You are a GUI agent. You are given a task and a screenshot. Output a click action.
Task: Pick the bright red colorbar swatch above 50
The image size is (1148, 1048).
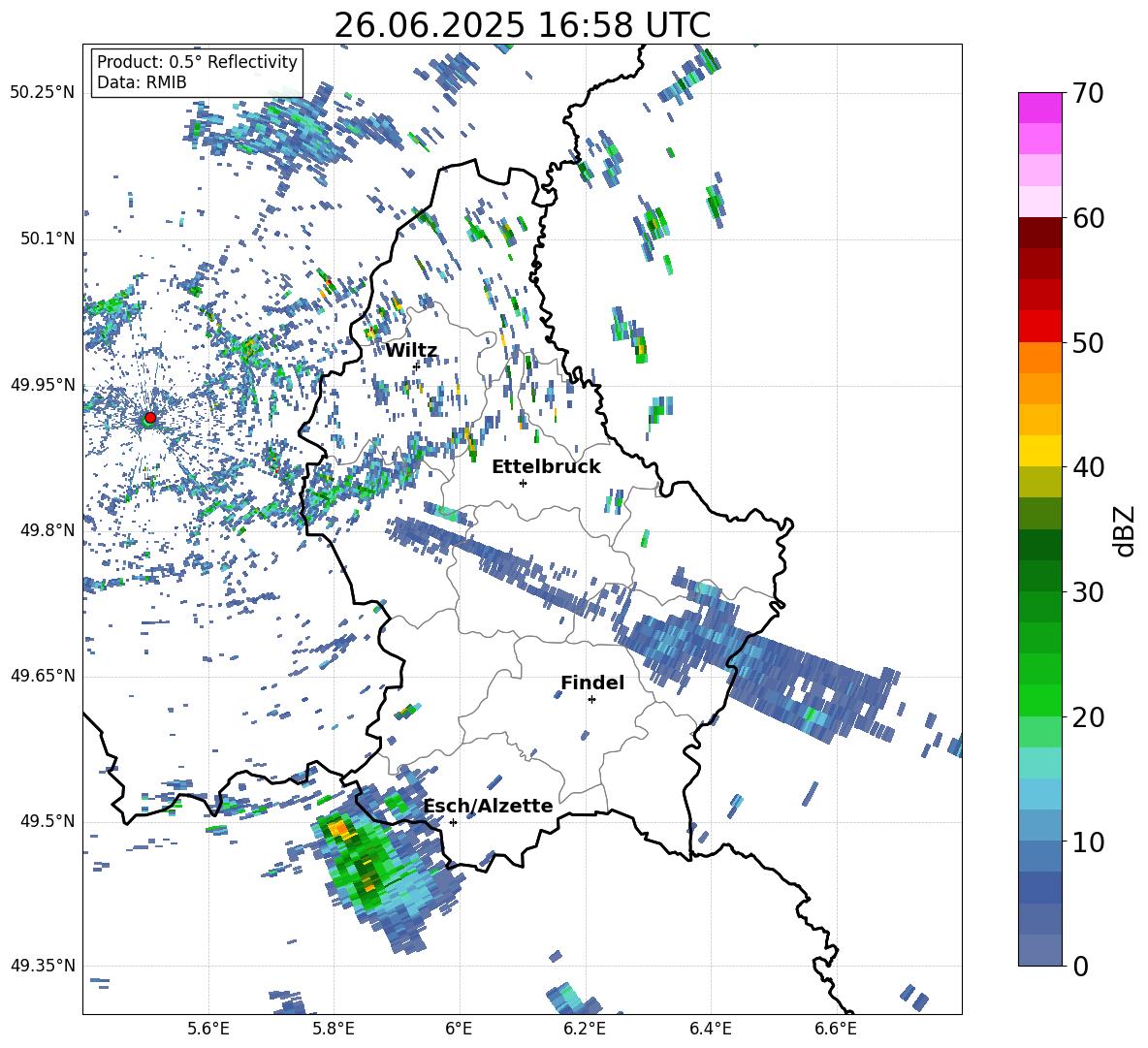point(1039,327)
